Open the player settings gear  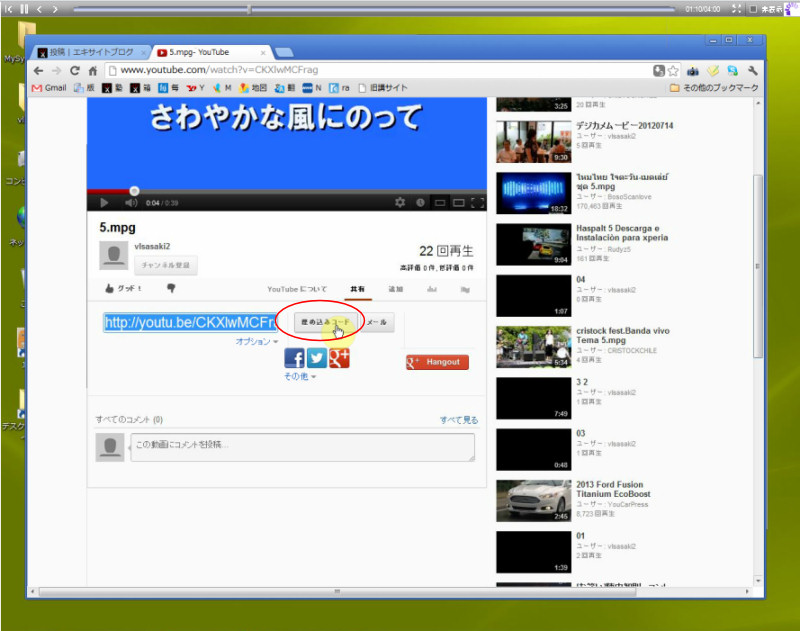[400, 203]
